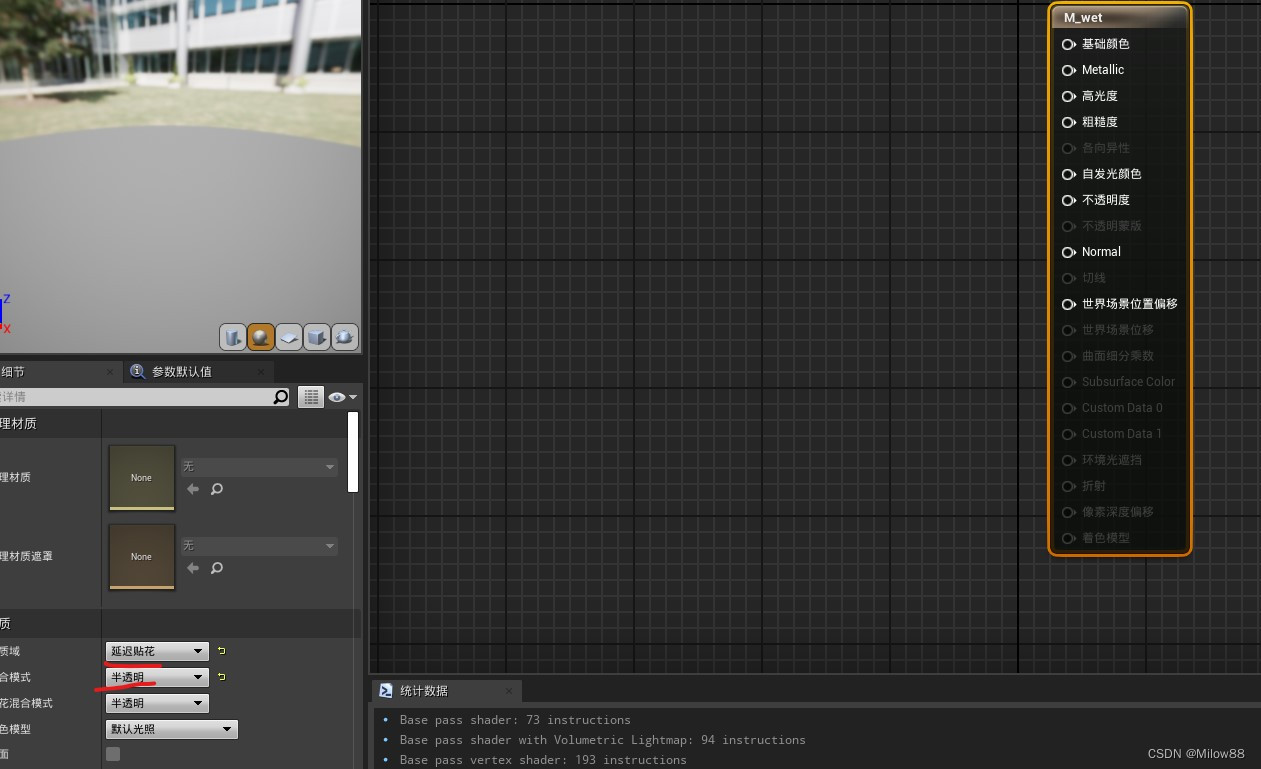Click the 世界场景位置偏移 input pin

1068,304
